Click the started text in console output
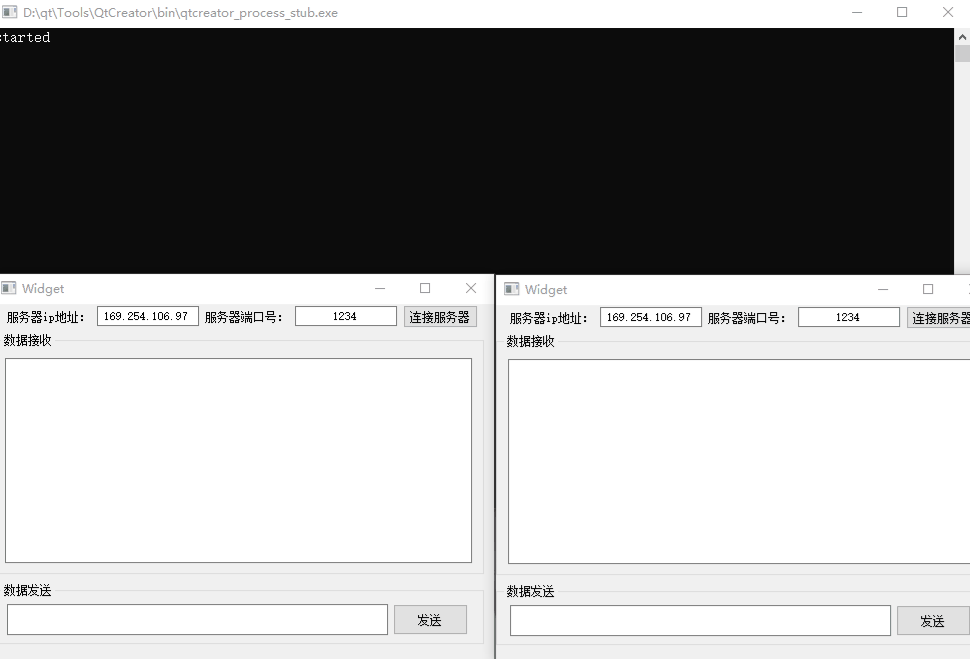Screen dimensions: 970x659 (25, 38)
